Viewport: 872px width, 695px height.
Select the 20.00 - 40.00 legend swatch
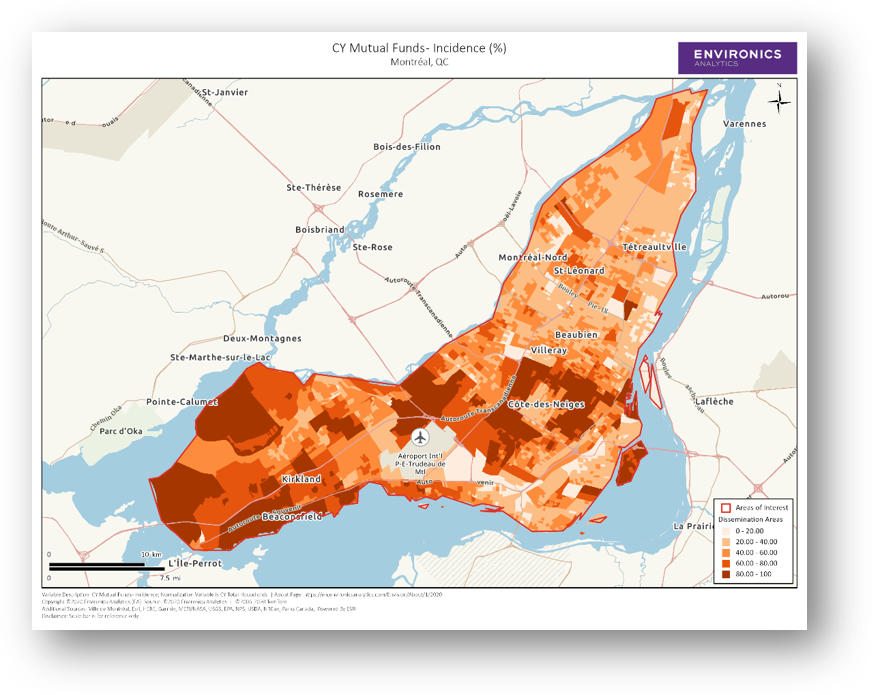(726, 542)
